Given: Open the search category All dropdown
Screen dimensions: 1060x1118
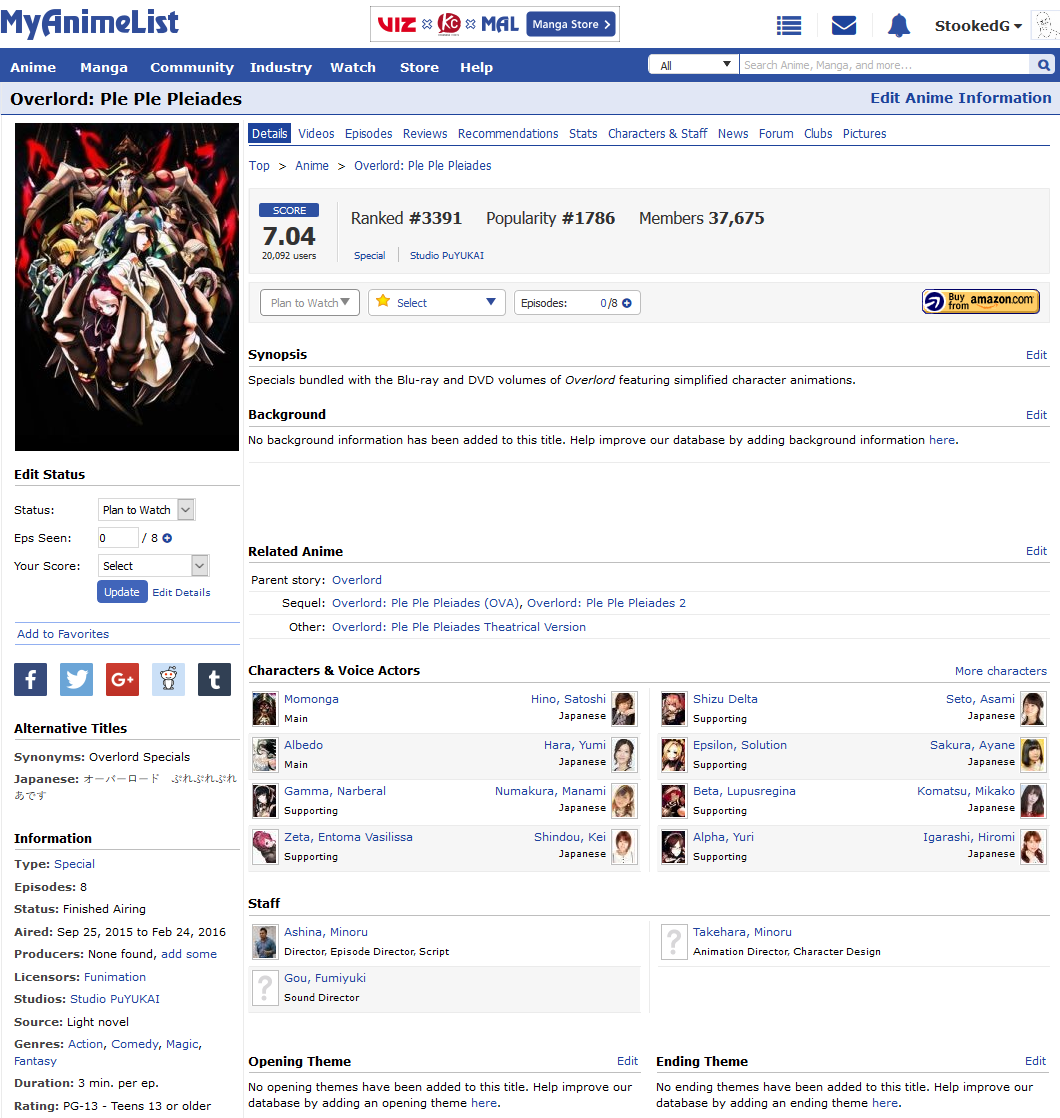Looking at the screenshot, I should tap(694, 65).
